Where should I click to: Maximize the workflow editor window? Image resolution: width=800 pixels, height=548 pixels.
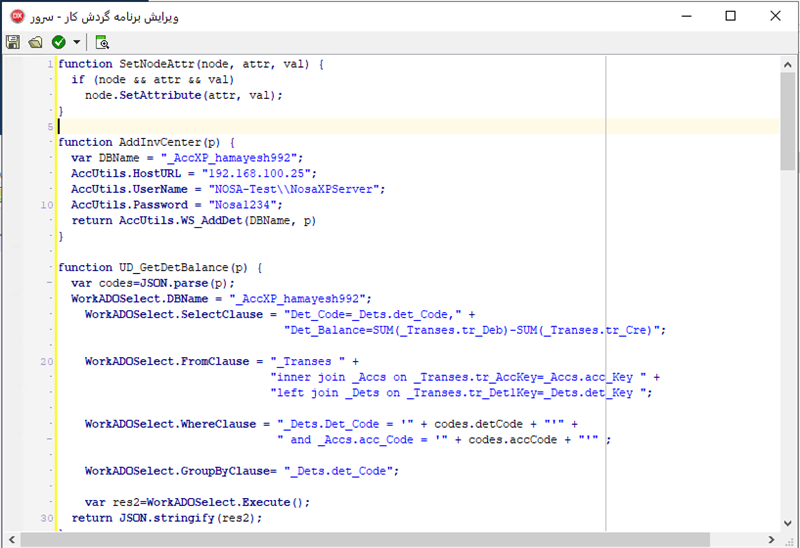click(730, 16)
